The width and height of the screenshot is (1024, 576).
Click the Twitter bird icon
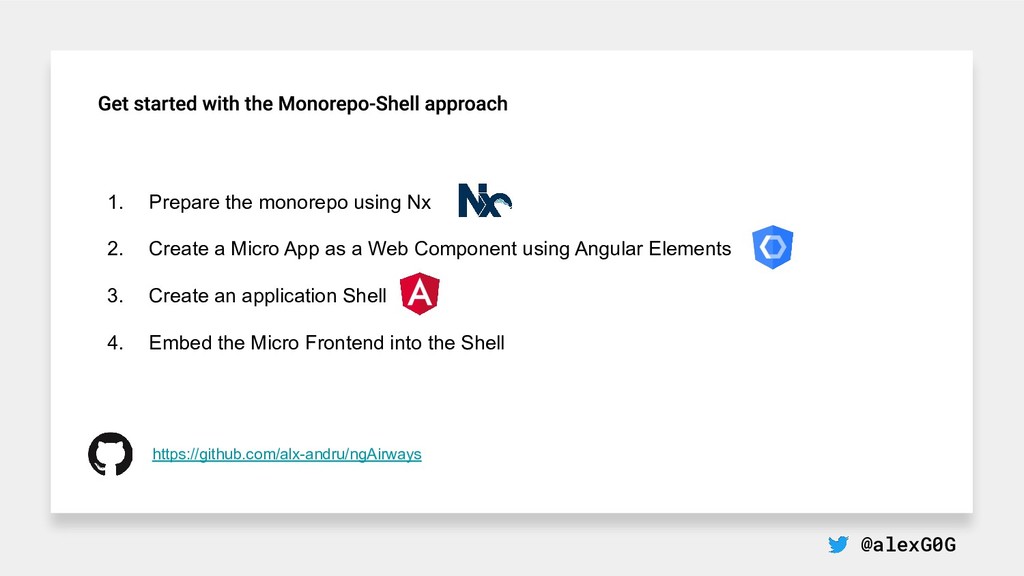click(838, 545)
